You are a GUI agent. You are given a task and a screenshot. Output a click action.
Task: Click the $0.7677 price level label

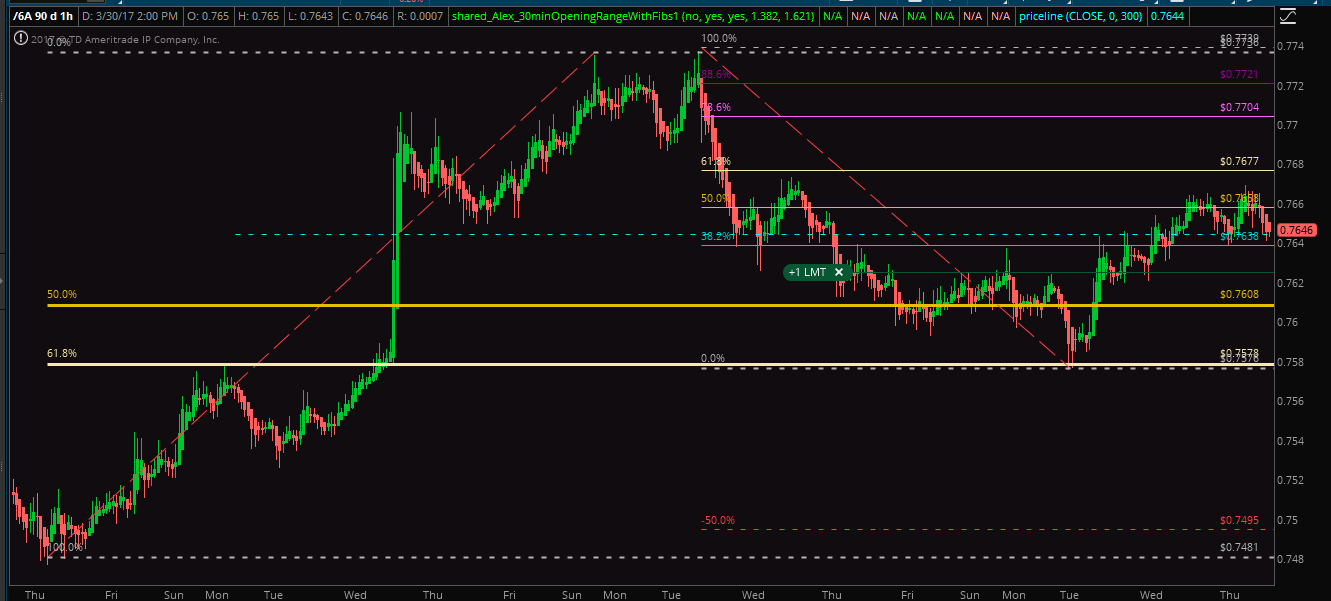pyautogui.click(x=1239, y=161)
